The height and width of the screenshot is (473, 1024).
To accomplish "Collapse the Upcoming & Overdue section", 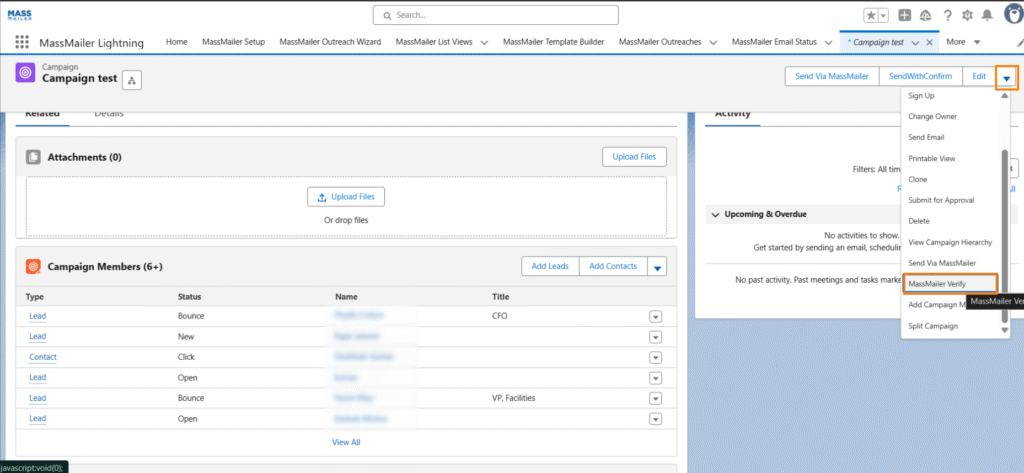I will [714, 214].
